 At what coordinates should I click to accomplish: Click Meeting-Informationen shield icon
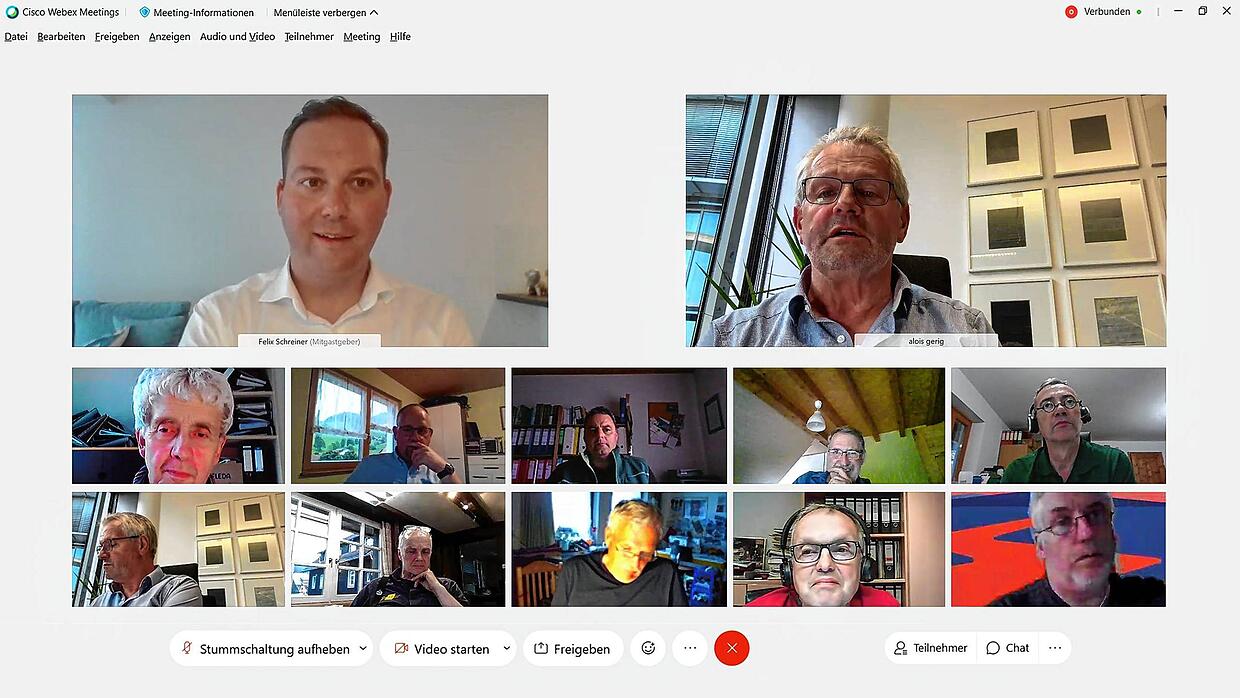click(x=145, y=12)
